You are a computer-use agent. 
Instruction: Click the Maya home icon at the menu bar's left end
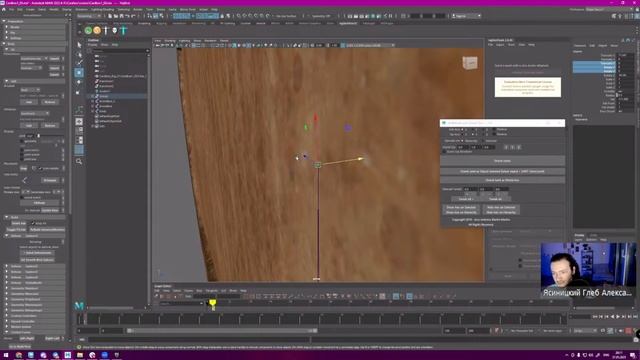coord(3,9)
